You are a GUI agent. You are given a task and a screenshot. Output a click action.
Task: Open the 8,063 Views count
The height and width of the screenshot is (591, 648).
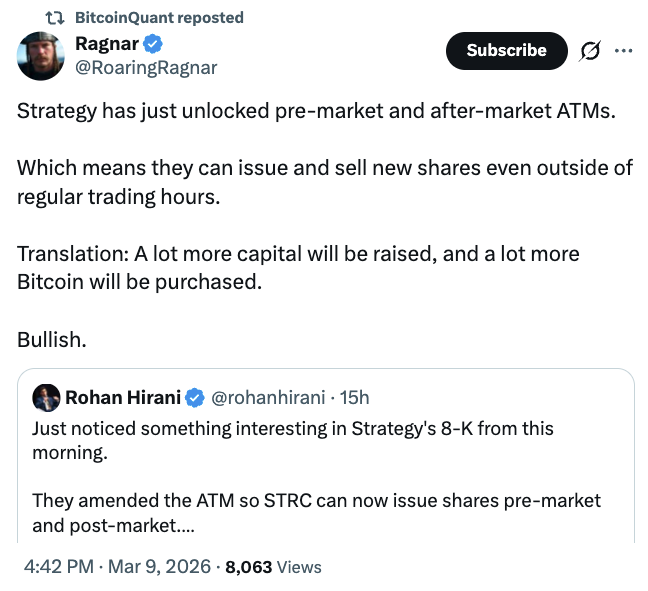(273, 567)
